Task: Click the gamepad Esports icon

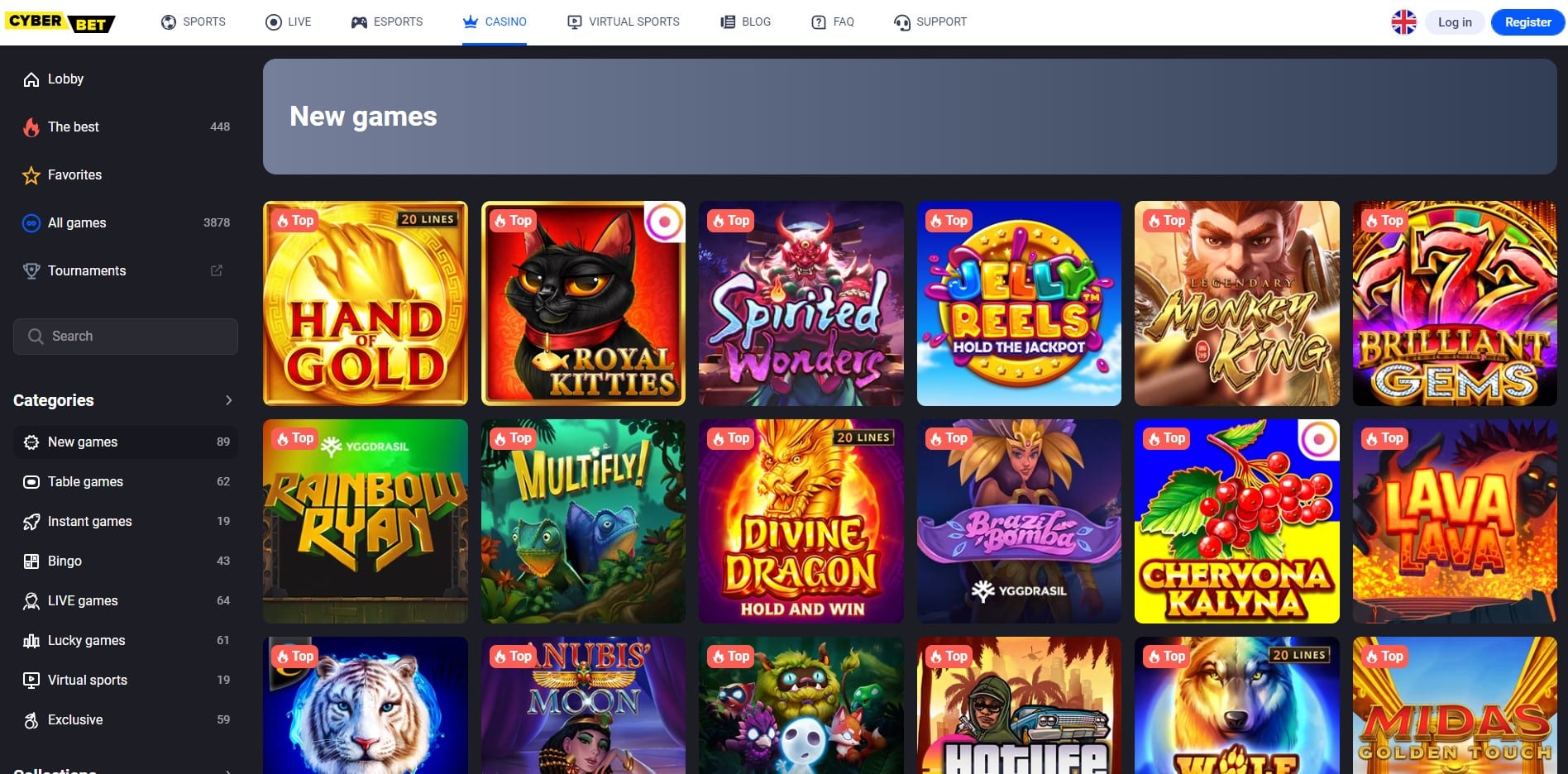Action: [x=359, y=22]
